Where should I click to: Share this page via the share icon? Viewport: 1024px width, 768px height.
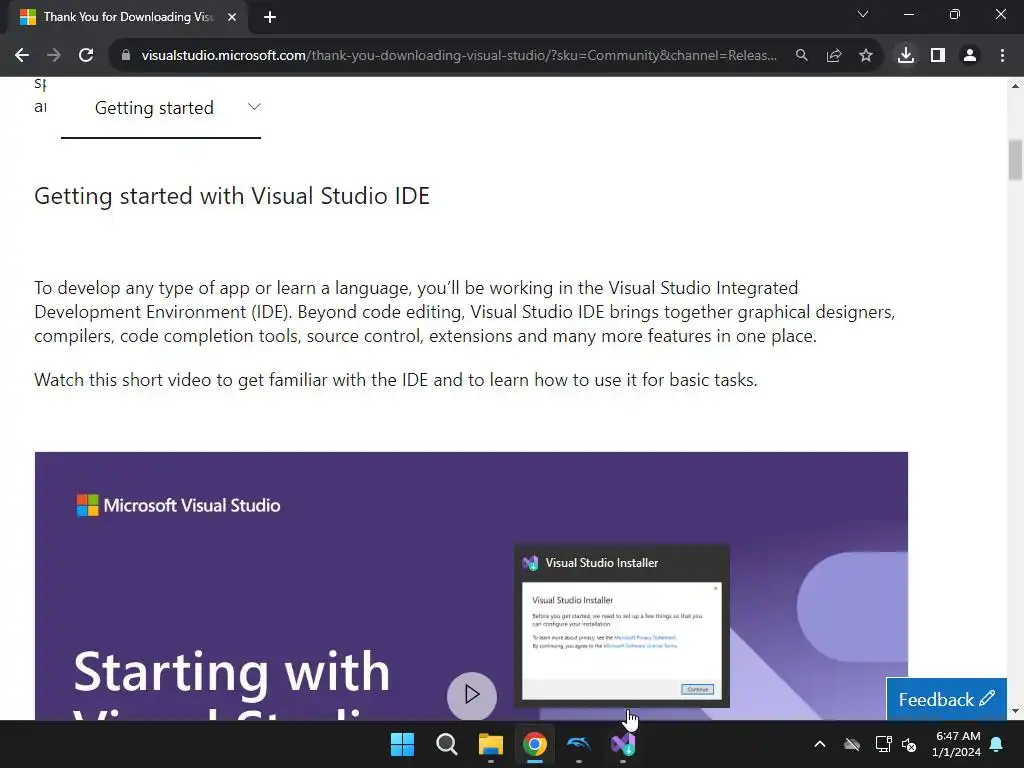point(834,56)
